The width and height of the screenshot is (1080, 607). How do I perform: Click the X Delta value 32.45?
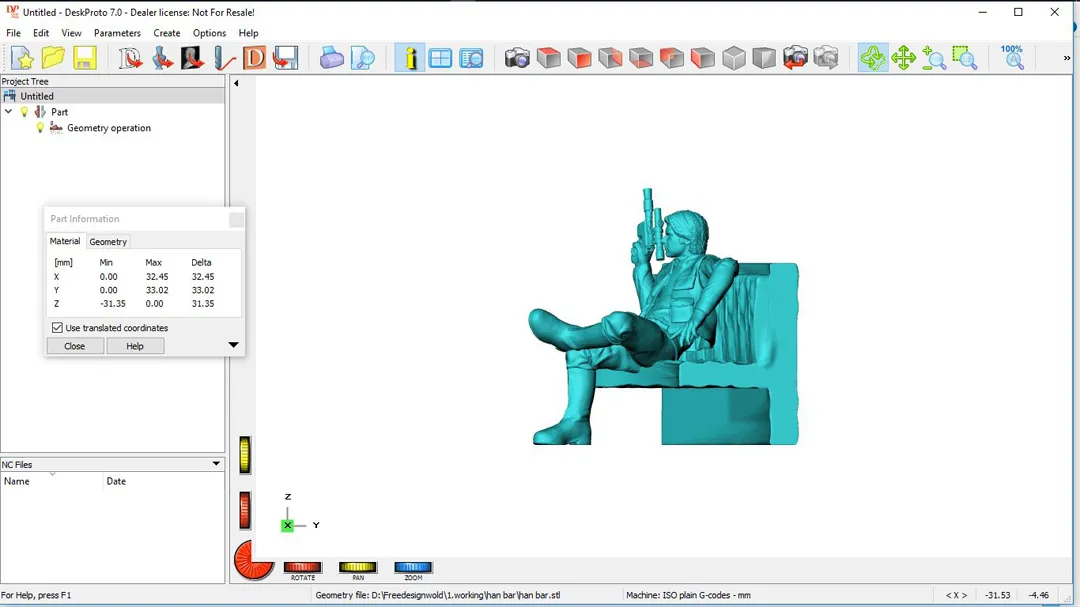coord(202,276)
